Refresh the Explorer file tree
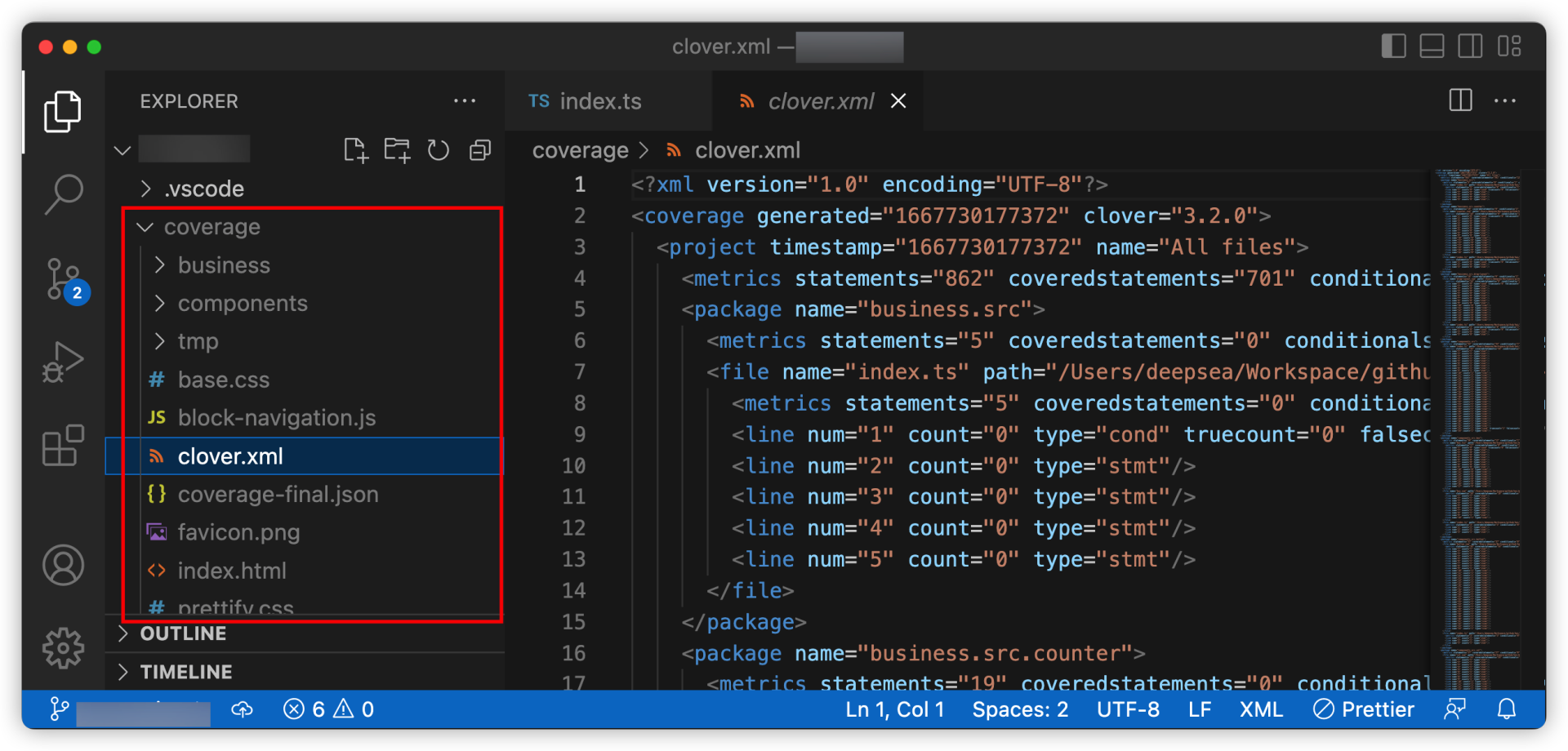 [x=439, y=150]
